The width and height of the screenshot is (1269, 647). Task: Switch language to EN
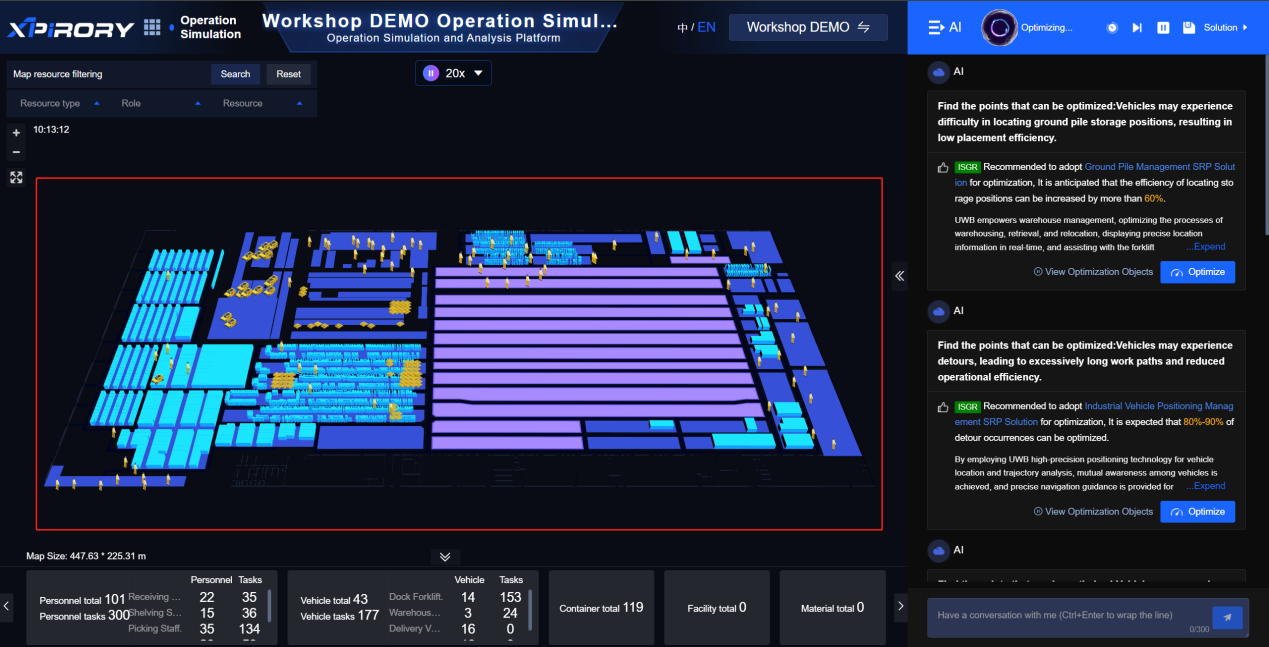point(706,27)
